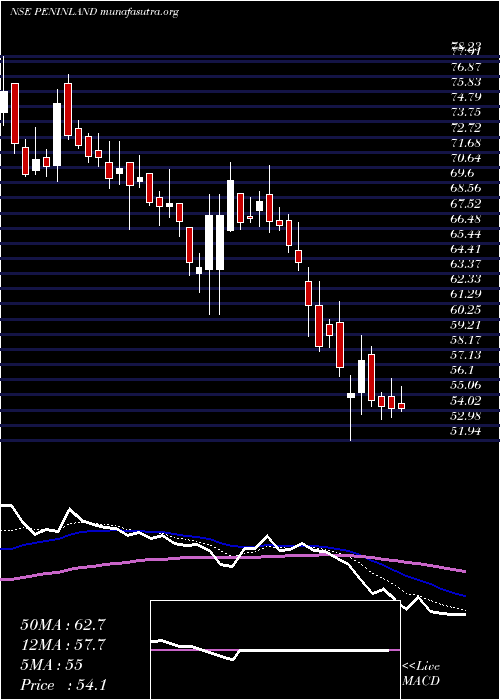
Task: Click the 75.83 price axis label
Action: click(466, 82)
